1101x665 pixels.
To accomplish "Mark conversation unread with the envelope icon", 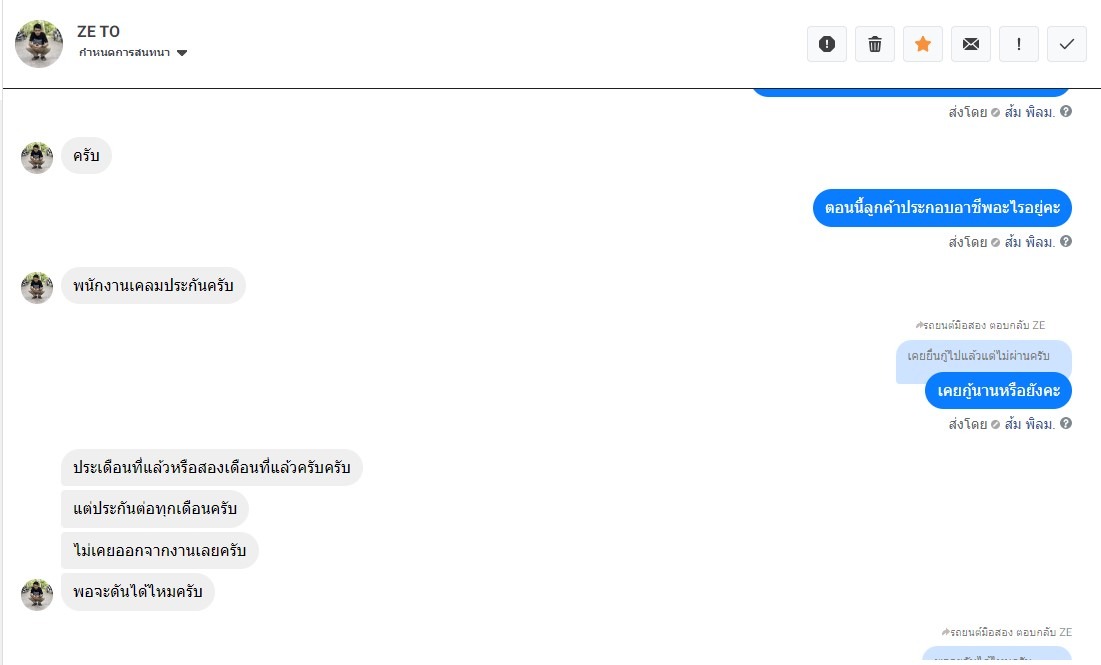I will click(x=971, y=44).
